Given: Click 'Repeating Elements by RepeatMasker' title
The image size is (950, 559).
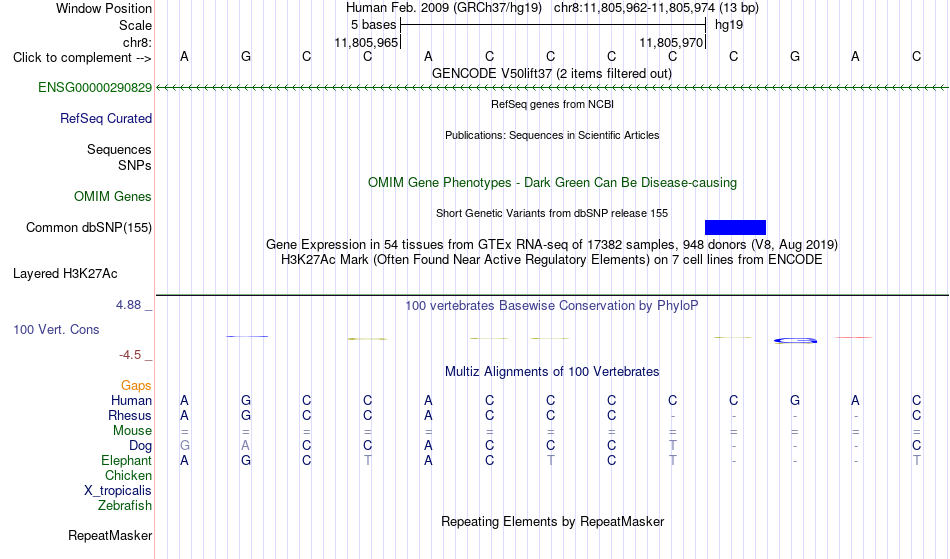Looking at the screenshot, I should pos(553,522).
